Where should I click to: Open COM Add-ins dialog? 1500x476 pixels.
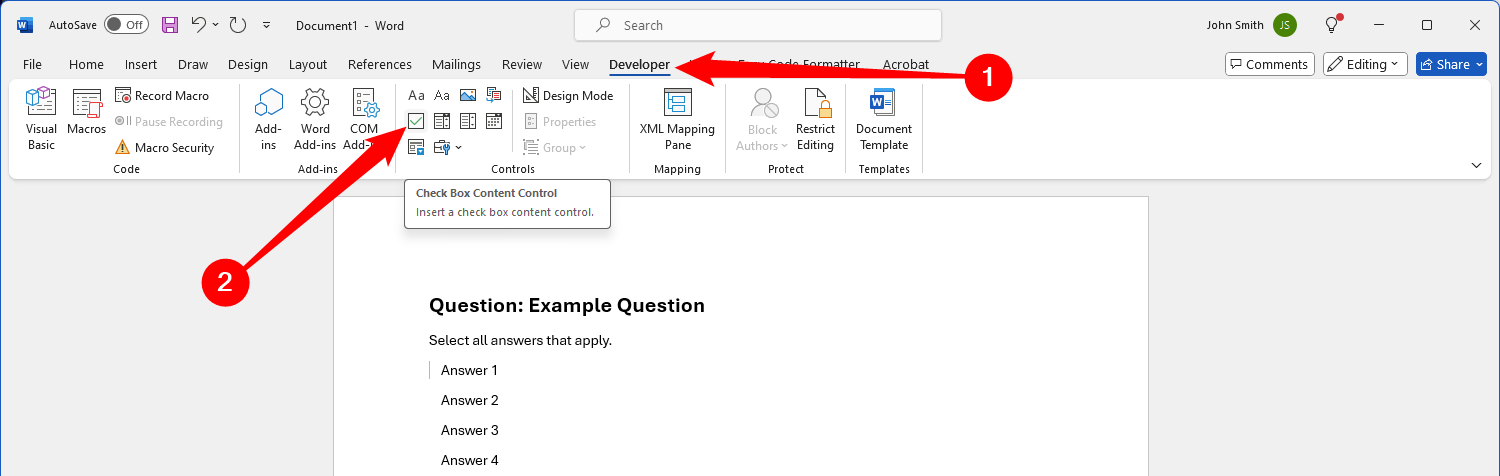coord(364,119)
